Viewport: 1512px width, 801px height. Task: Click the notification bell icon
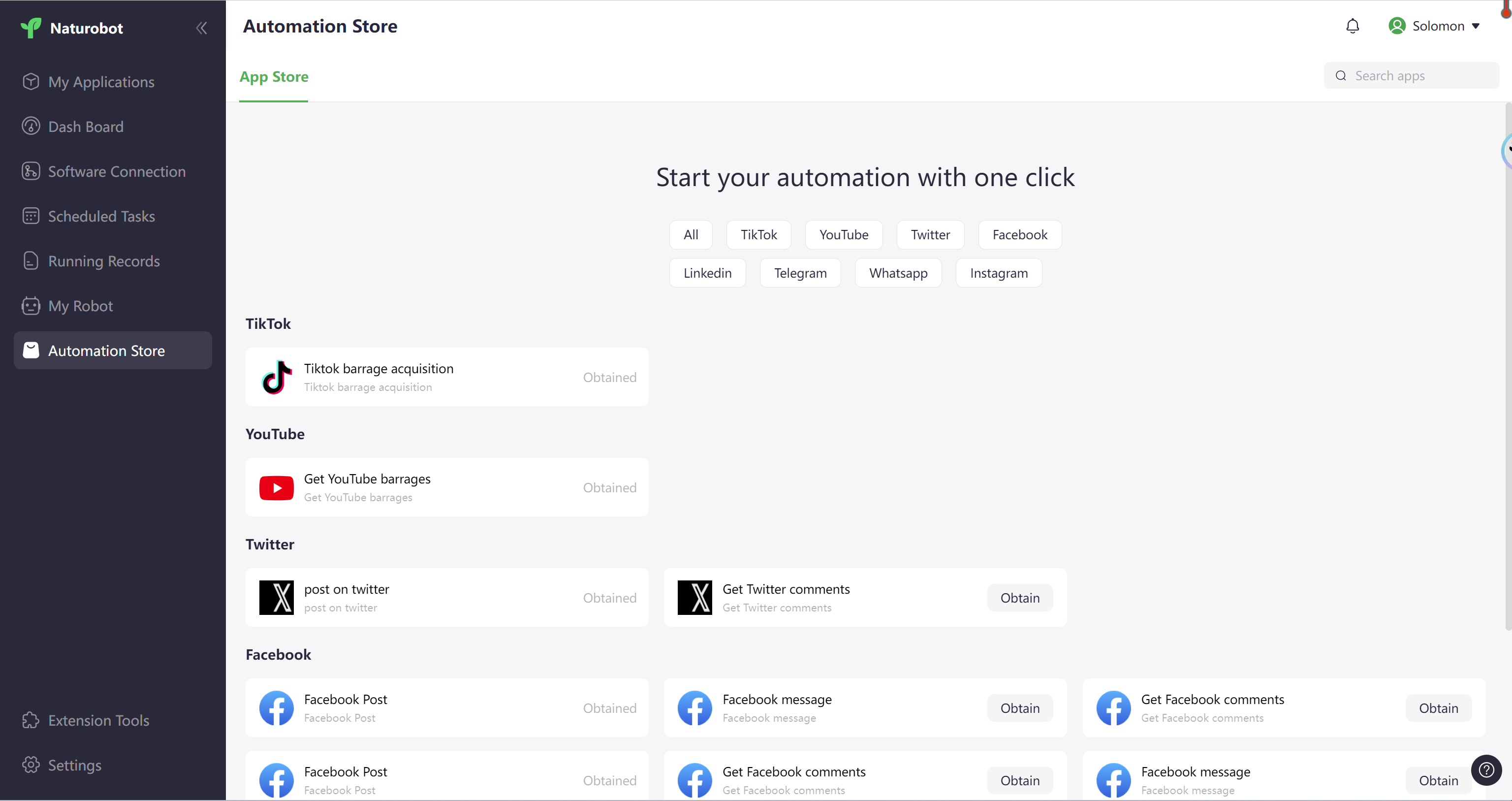[1352, 26]
